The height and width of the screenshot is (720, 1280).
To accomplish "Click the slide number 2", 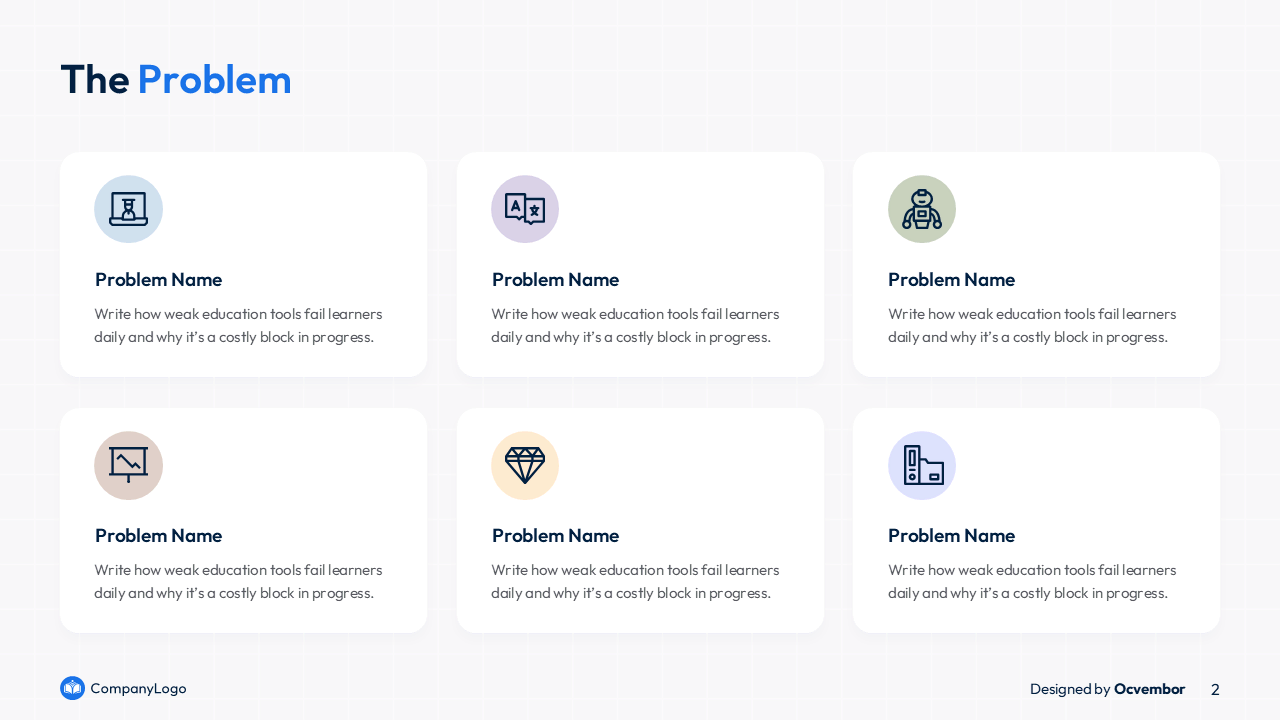I will point(1215,689).
